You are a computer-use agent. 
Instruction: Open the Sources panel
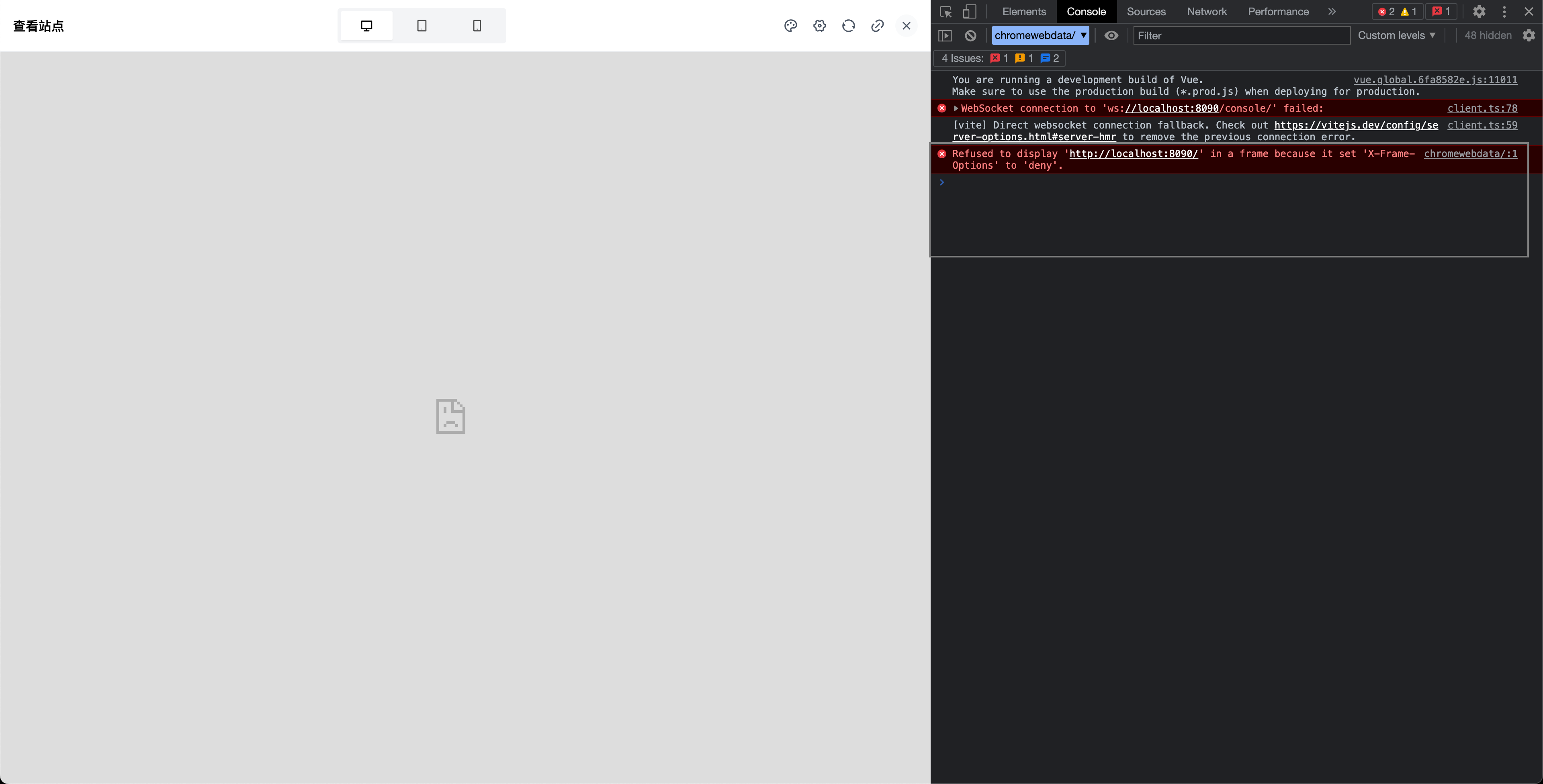[1146, 11]
